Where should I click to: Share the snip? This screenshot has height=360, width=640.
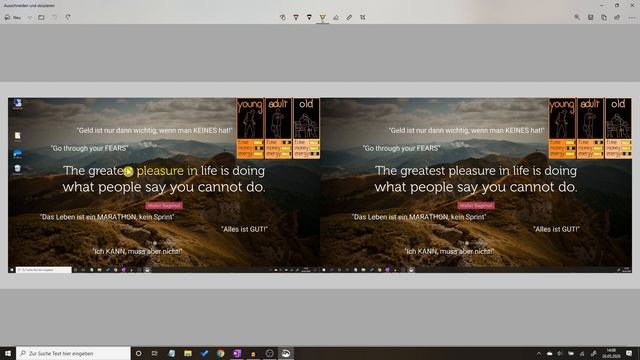pos(618,18)
